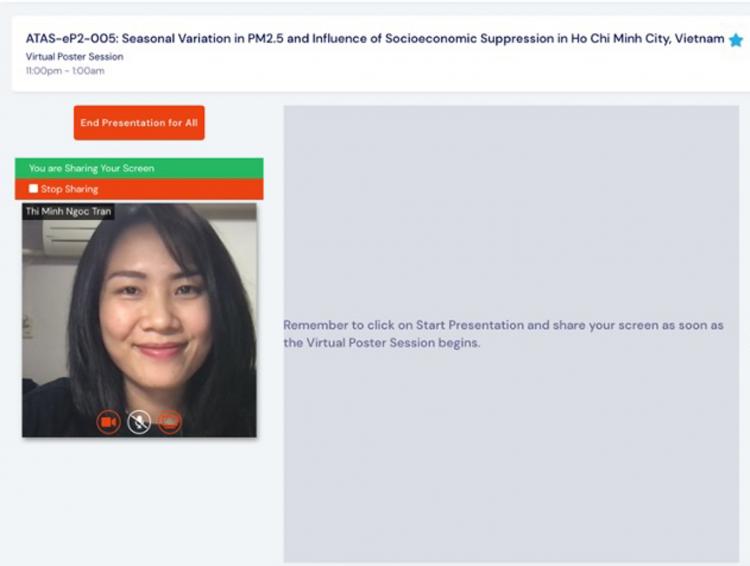Click the white square in Stop Sharing bar
The height and width of the screenshot is (566, 750).
33,189
